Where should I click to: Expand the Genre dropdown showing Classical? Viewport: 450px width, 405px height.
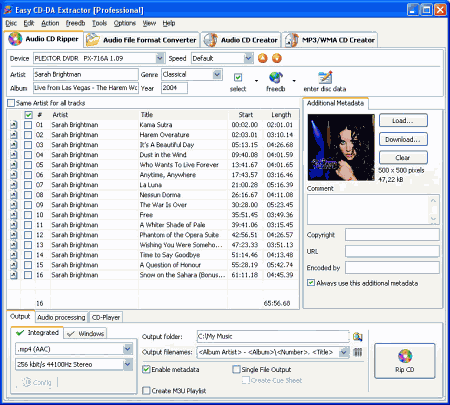pyautogui.click(x=217, y=74)
